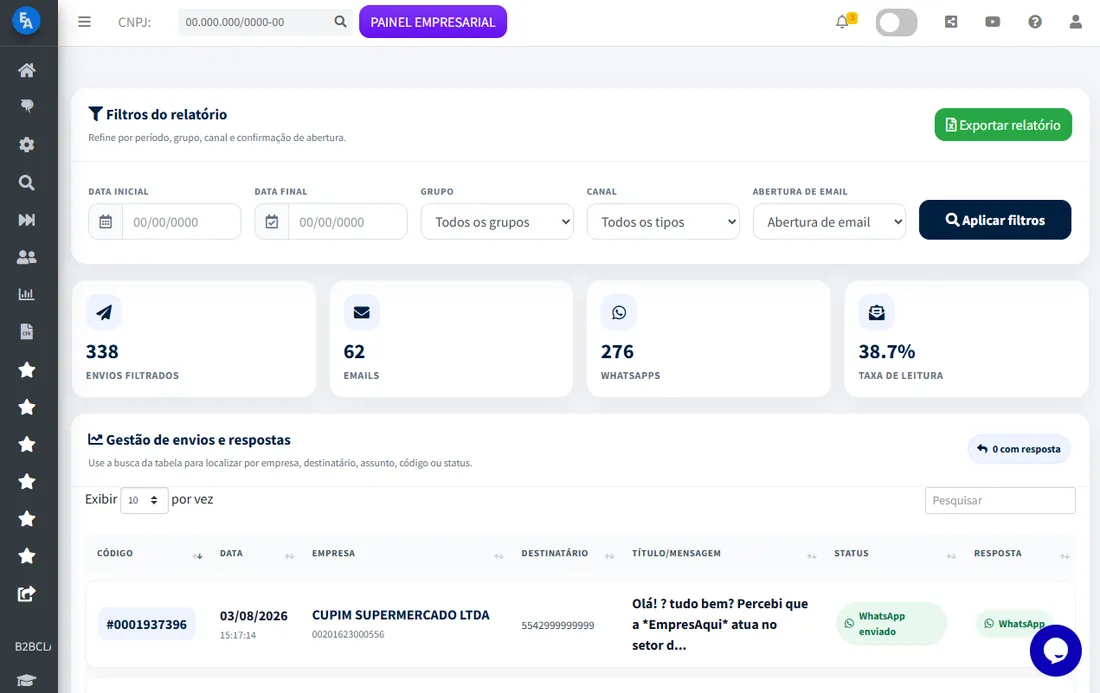Click the share icon in top bar
This screenshot has height=693, width=1100.
click(x=951, y=22)
